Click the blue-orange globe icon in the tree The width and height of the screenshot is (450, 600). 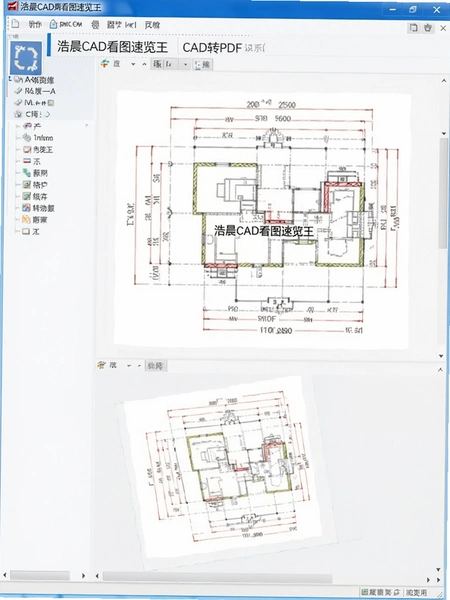pos(26,208)
